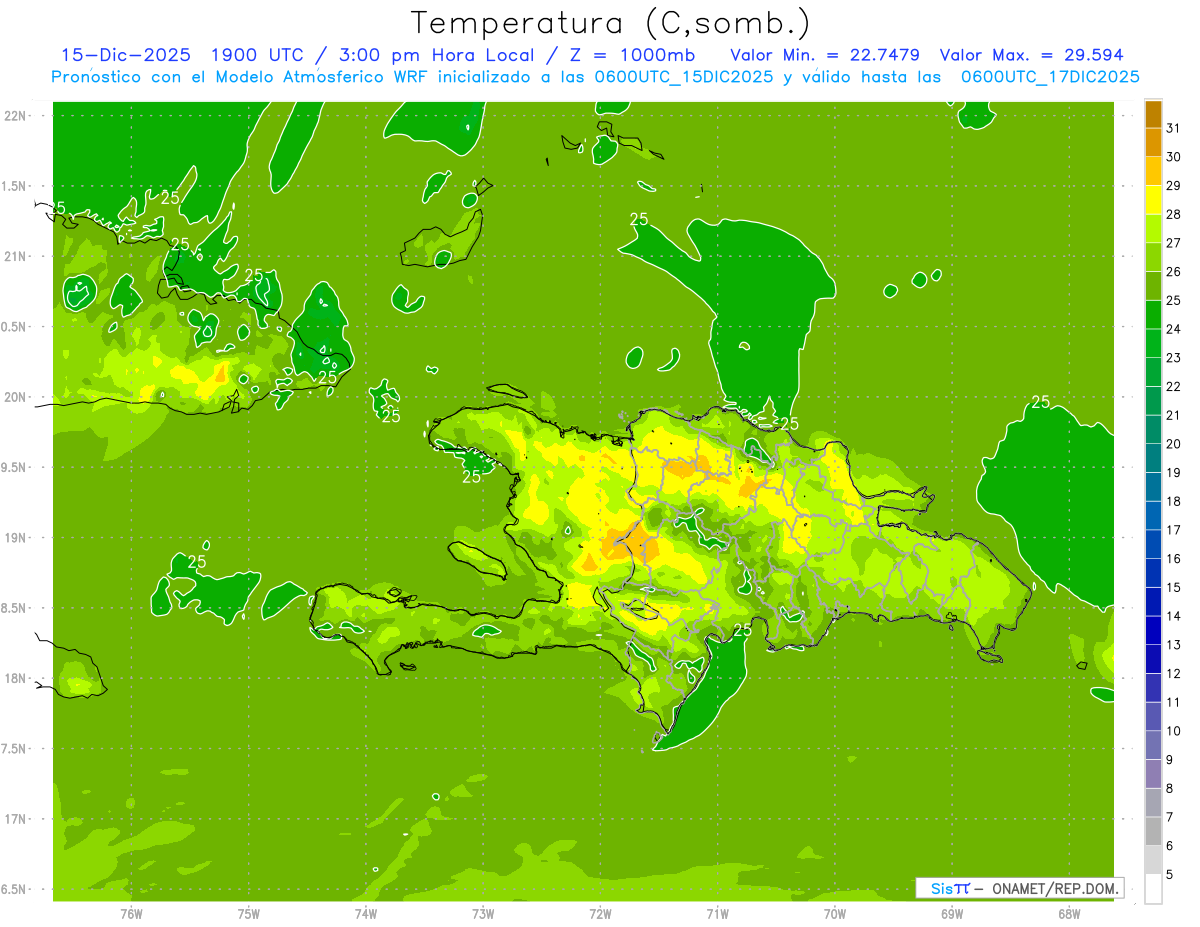Click the latitude axis label "18N"
This screenshot has width=1200, height=927.
click(15, 678)
